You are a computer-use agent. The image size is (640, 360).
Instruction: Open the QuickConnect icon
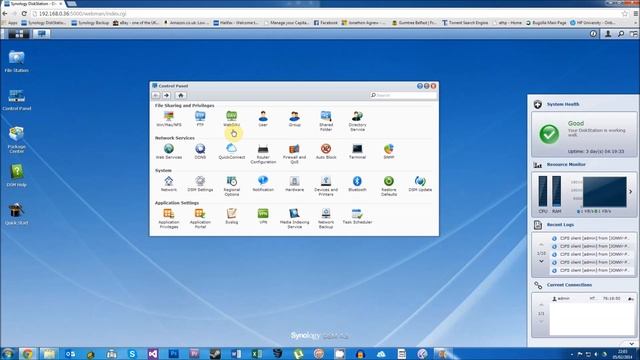pyautogui.click(x=231, y=151)
